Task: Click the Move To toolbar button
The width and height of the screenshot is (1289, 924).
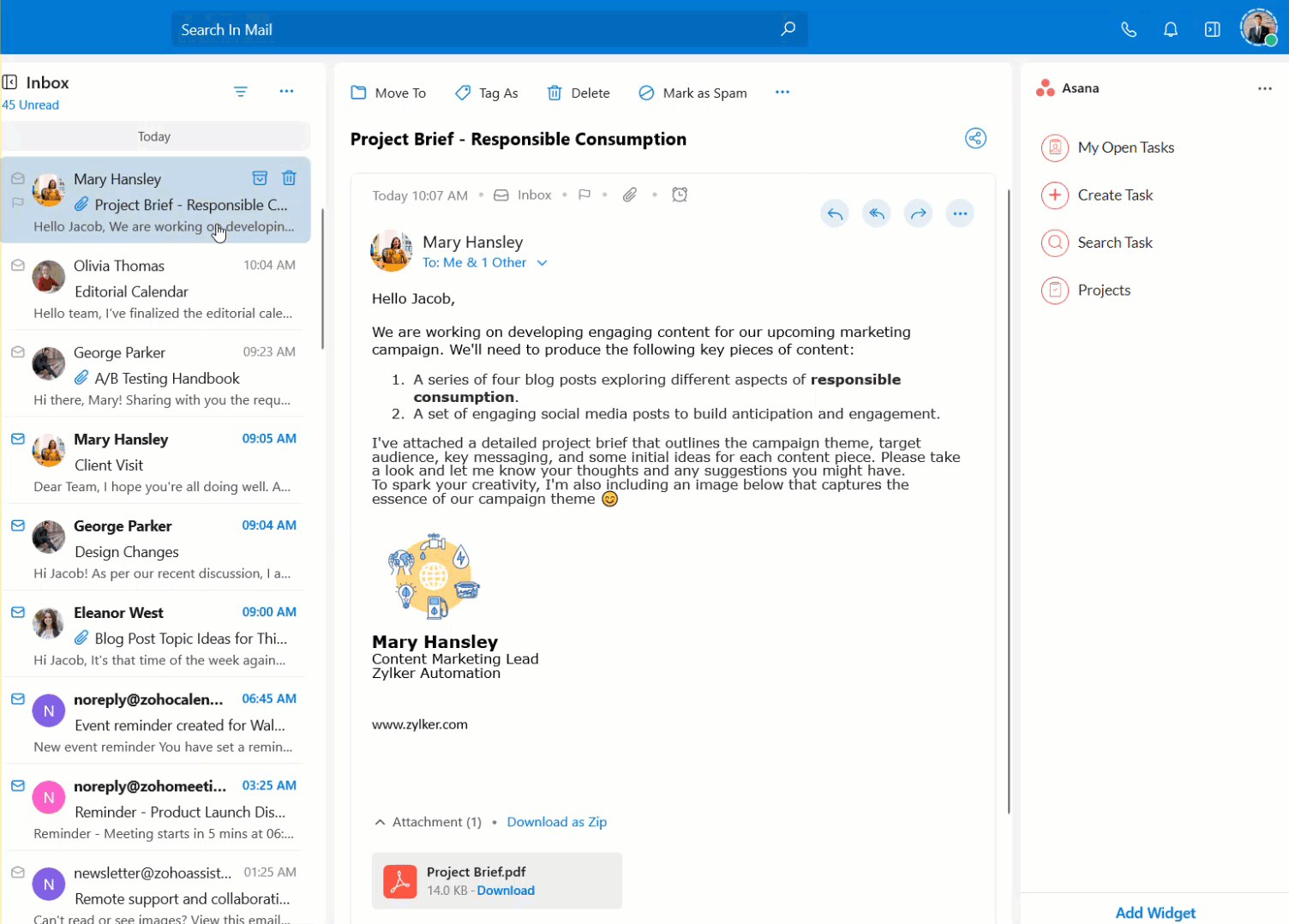Action: (x=388, y=93)
